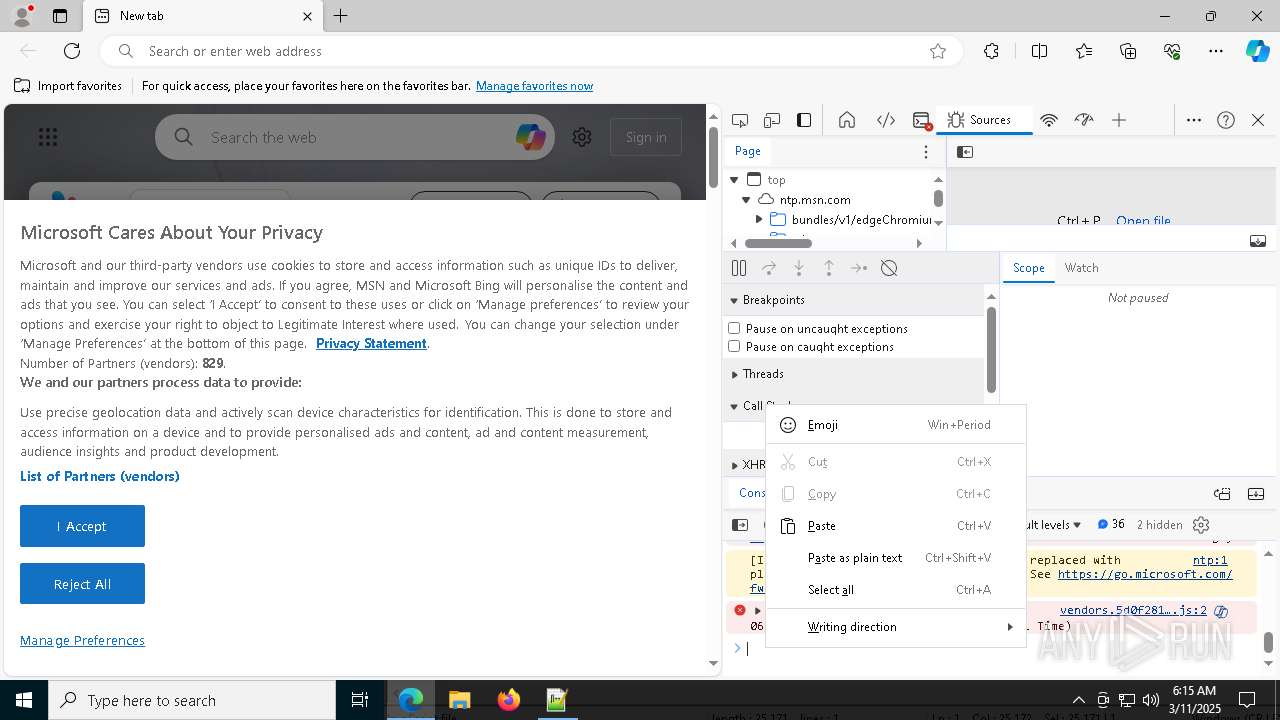Toggle device emulation icon in DevTools
Viewport: 1280px width, 720px height.
tap(772, 120)
